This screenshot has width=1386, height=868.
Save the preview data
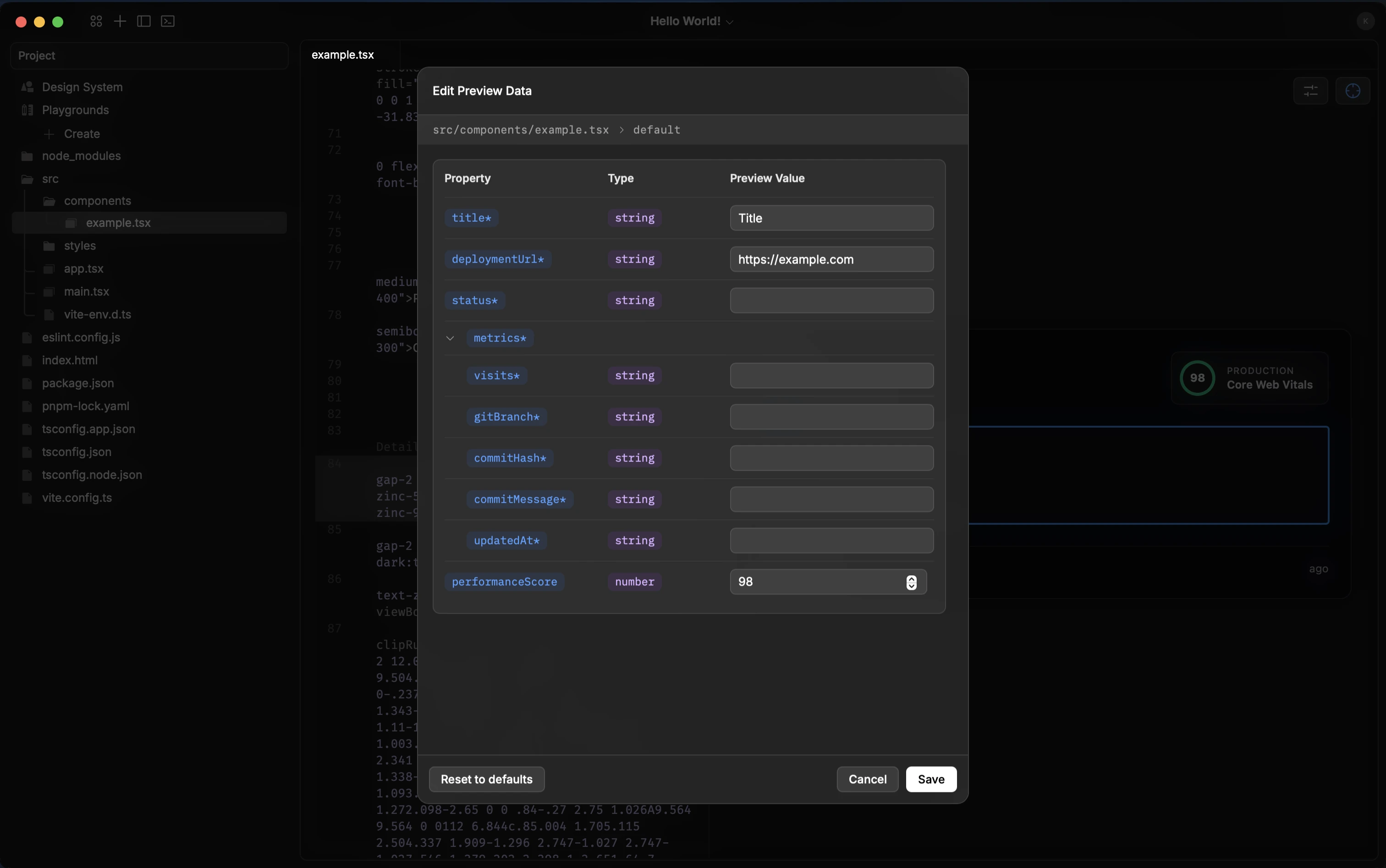[x=931, y=779]
